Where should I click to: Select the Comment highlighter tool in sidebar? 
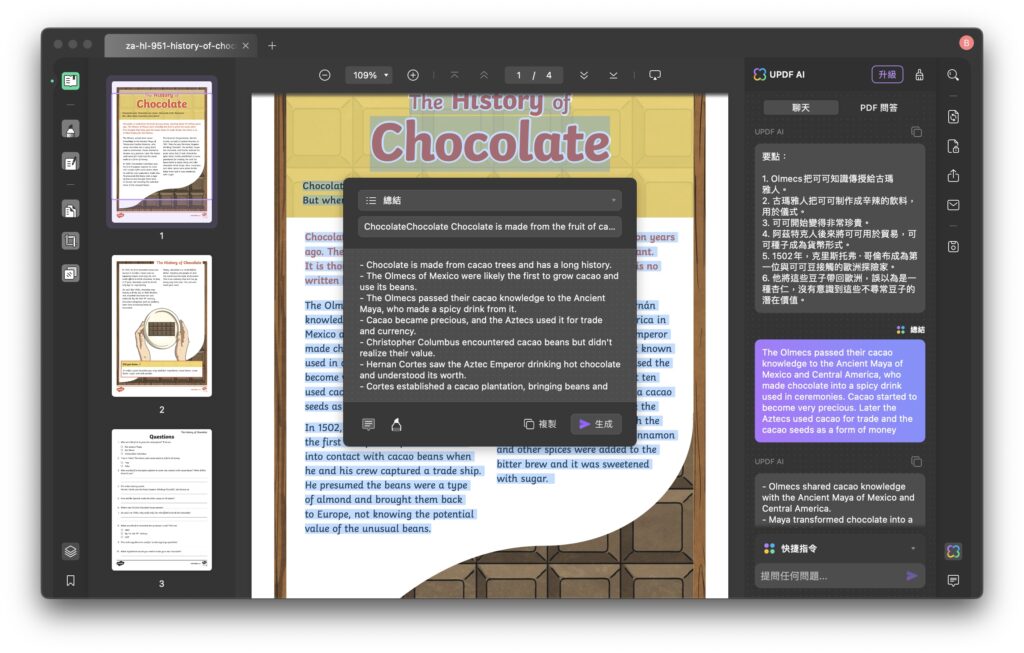[71, 129]
